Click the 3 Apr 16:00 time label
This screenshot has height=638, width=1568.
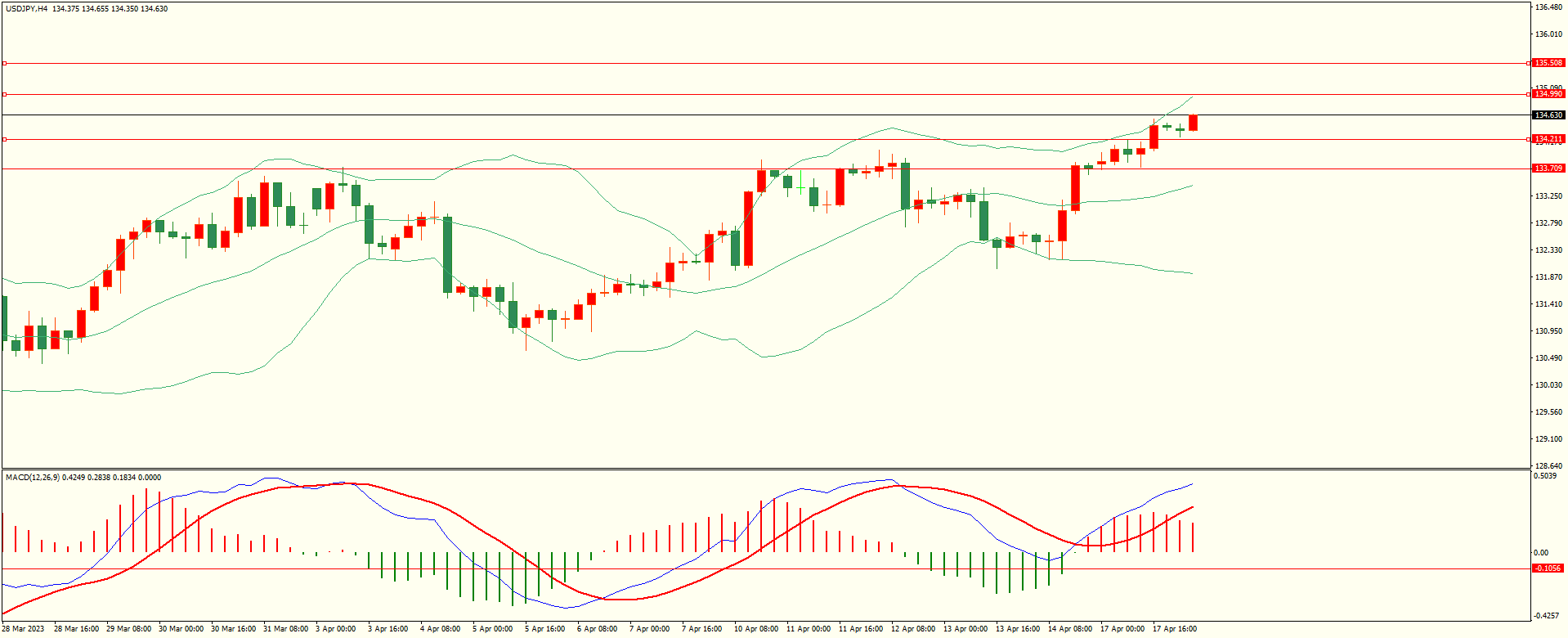point(388,629)
